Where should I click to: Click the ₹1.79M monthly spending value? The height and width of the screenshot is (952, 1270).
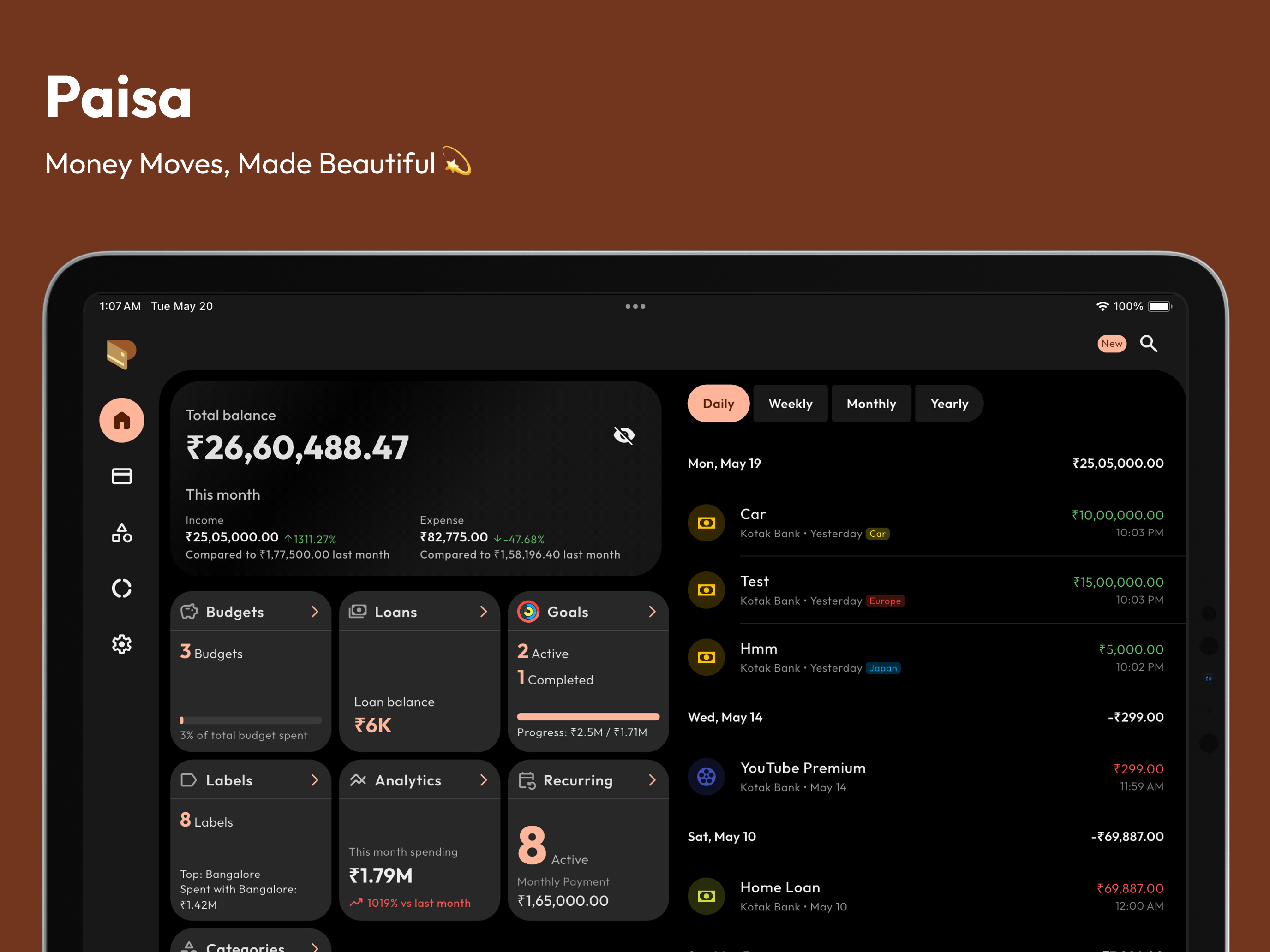pyautogui.click(x=381, y=876)
